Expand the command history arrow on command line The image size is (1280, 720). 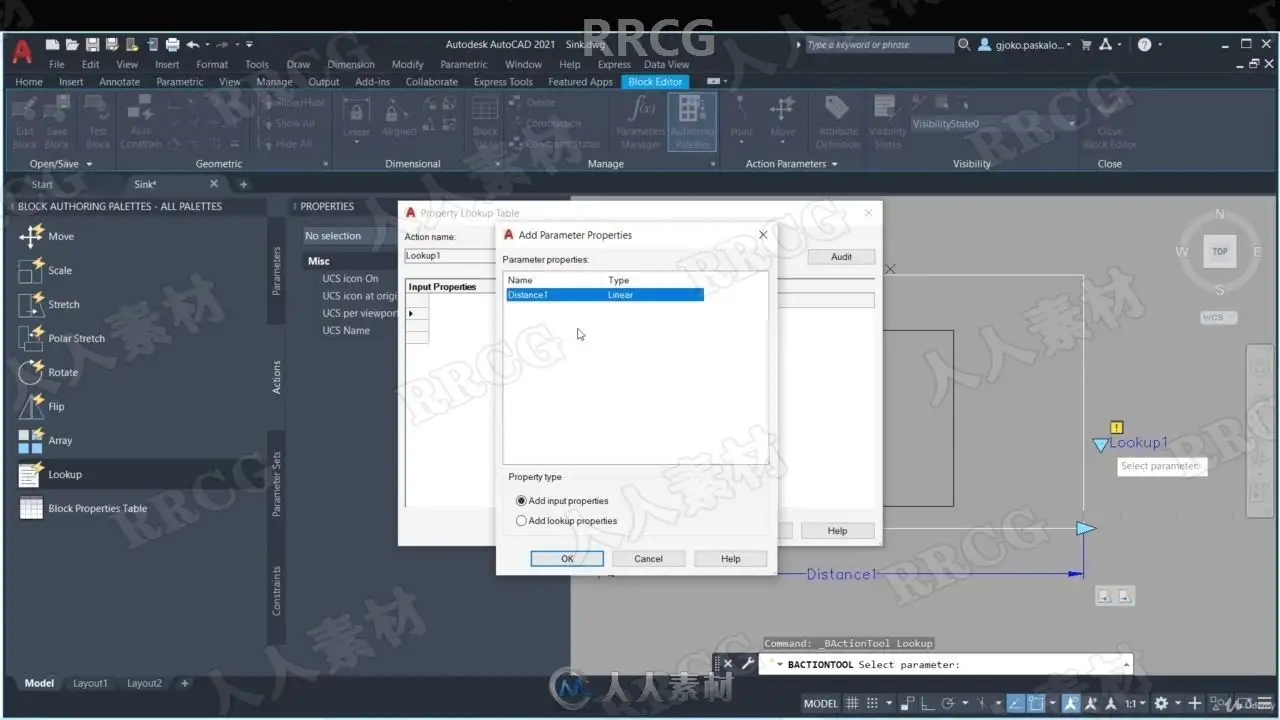1127,664
